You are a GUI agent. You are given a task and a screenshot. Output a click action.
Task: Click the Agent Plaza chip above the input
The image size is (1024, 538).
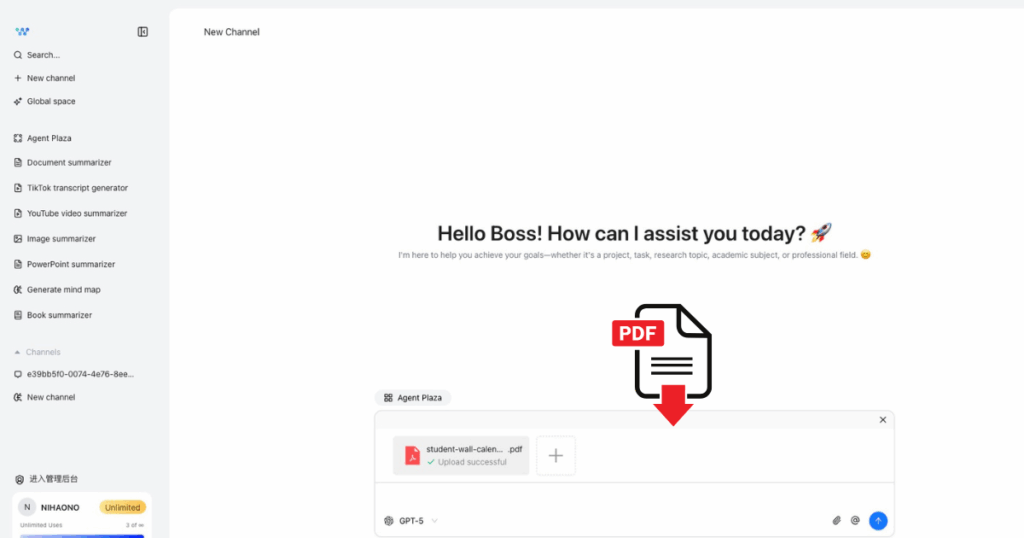(x=413, y=398)
